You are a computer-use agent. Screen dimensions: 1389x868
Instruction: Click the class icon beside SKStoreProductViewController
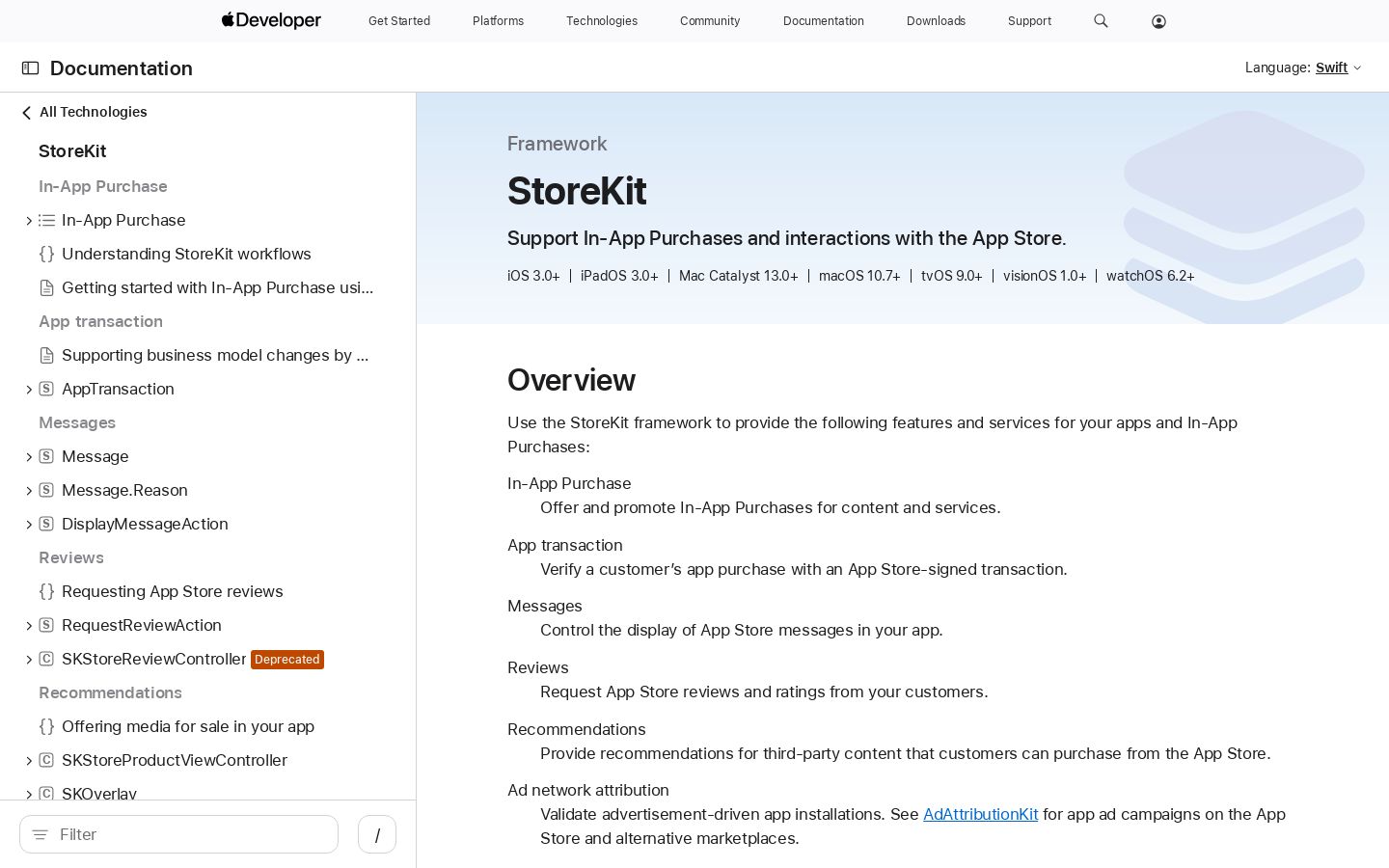[46, 761]
